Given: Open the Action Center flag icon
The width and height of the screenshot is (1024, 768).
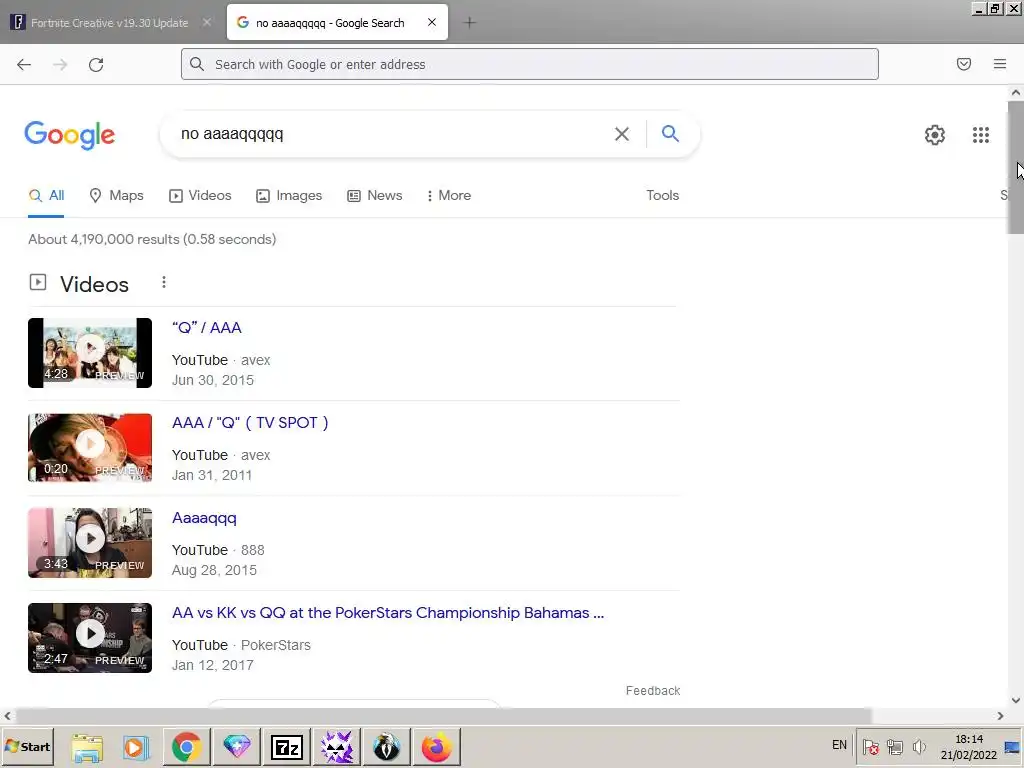Looking at the screenshot, I should [871, 746].
